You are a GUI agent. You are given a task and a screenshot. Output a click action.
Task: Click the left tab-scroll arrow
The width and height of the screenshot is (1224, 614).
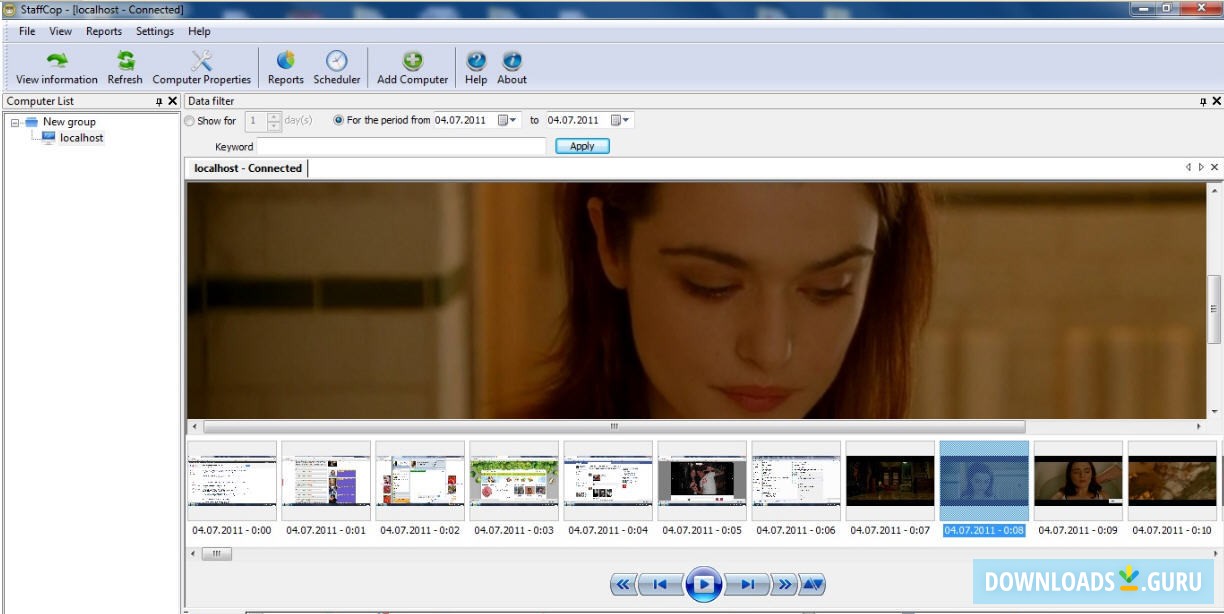click(x=1189, y=168)
